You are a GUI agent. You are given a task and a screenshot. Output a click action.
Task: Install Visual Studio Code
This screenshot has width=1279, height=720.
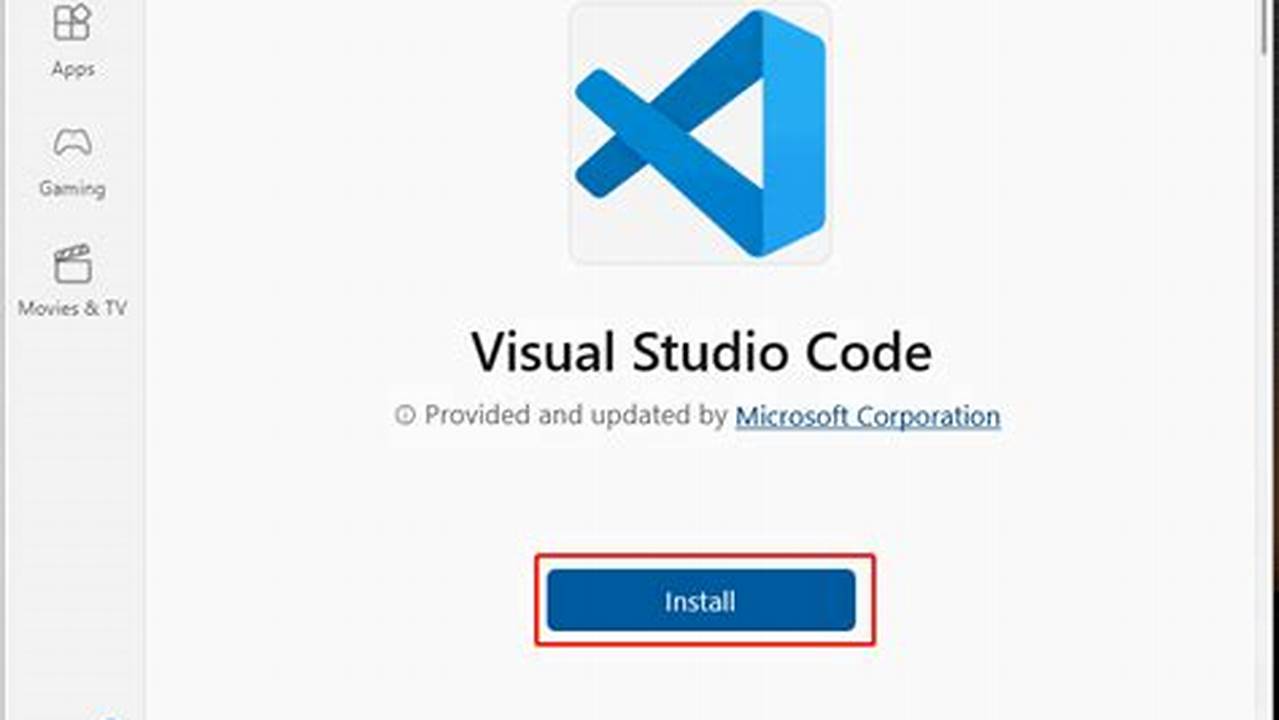pyautogui.click(x=701, y=600)
